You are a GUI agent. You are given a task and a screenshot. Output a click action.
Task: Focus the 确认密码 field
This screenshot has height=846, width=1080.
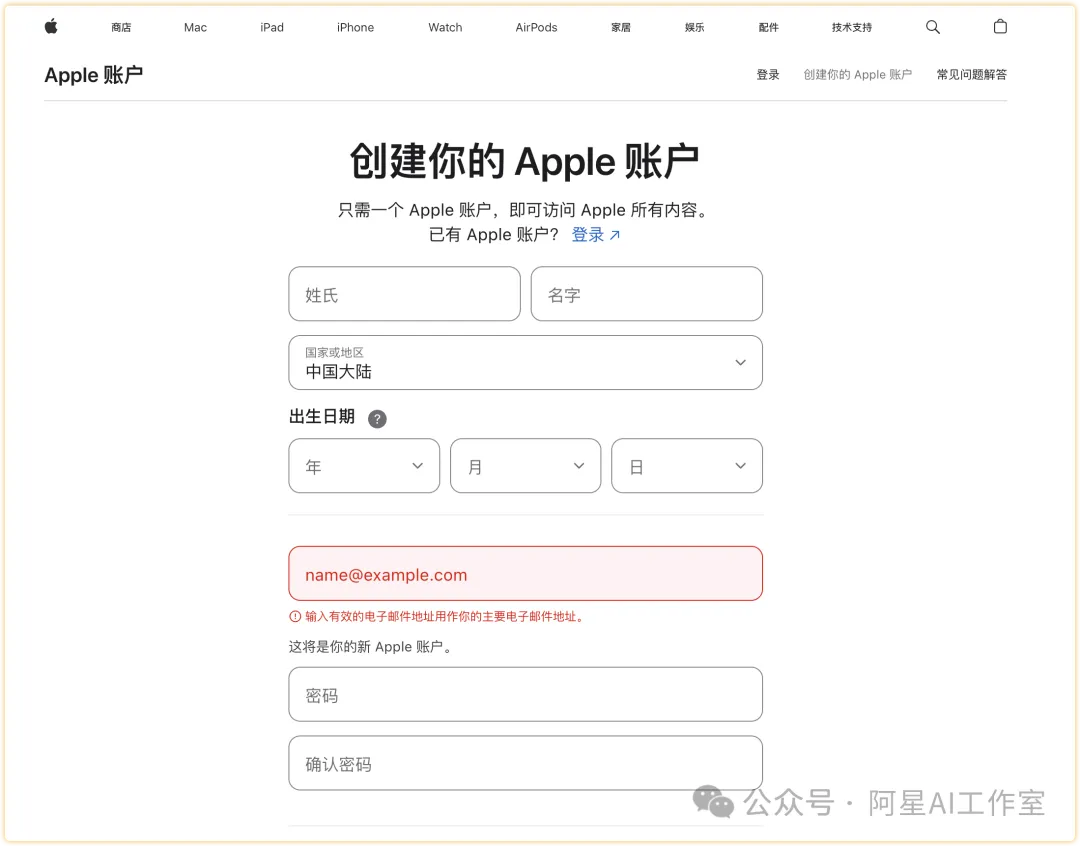click(526, 763)
